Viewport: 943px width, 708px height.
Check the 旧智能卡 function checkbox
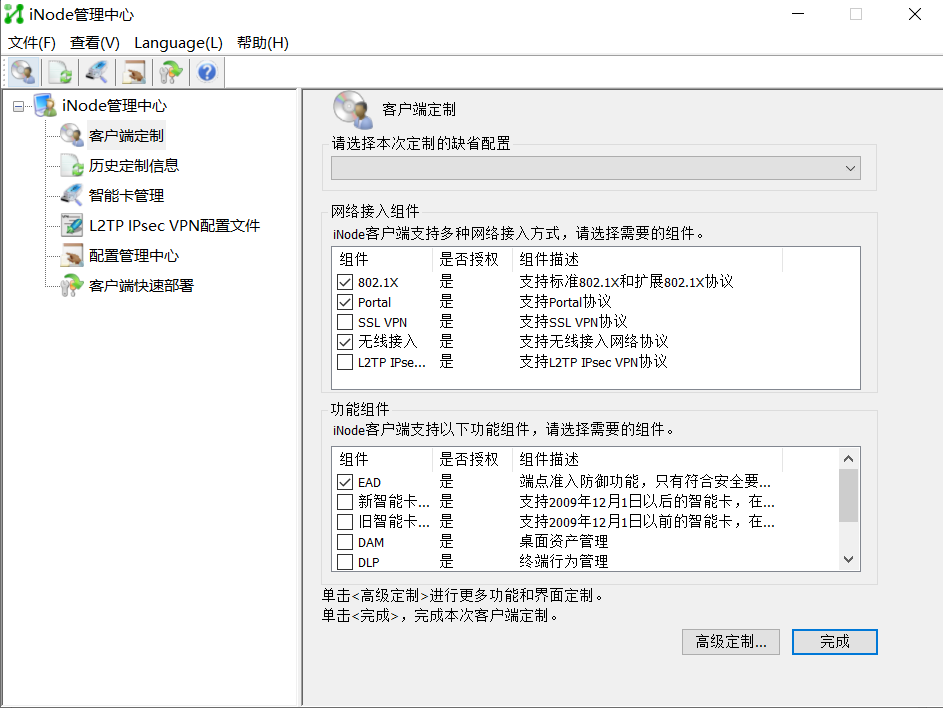(x=345, y=522)
